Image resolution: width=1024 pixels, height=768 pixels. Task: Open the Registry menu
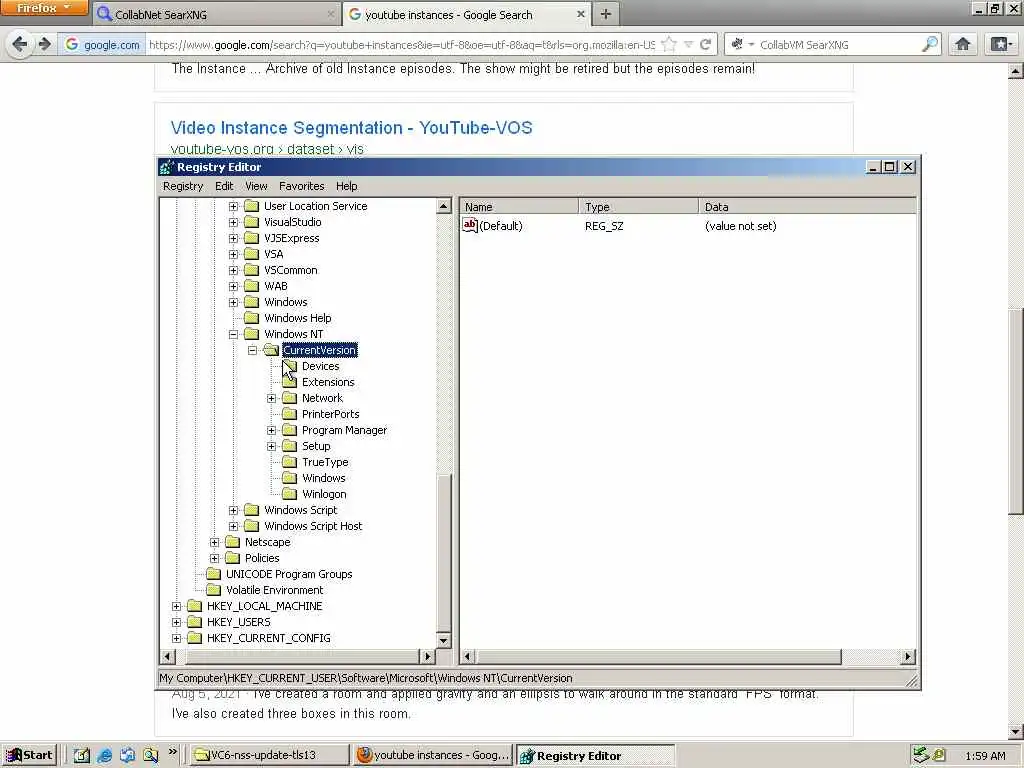[183, 186]
